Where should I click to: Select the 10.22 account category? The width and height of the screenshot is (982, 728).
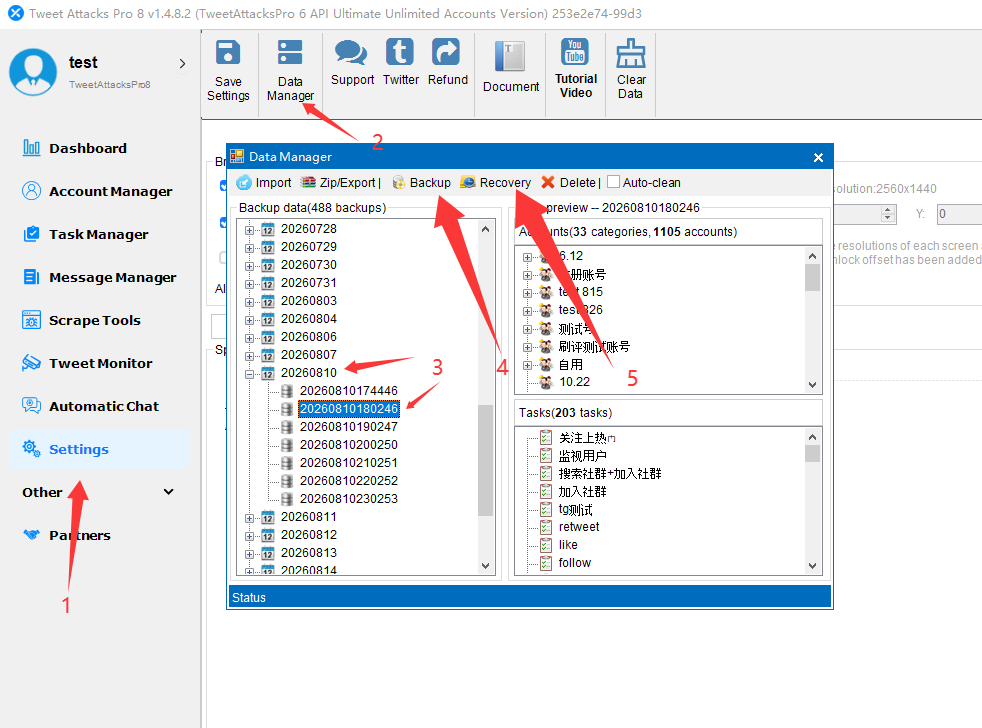574,382
